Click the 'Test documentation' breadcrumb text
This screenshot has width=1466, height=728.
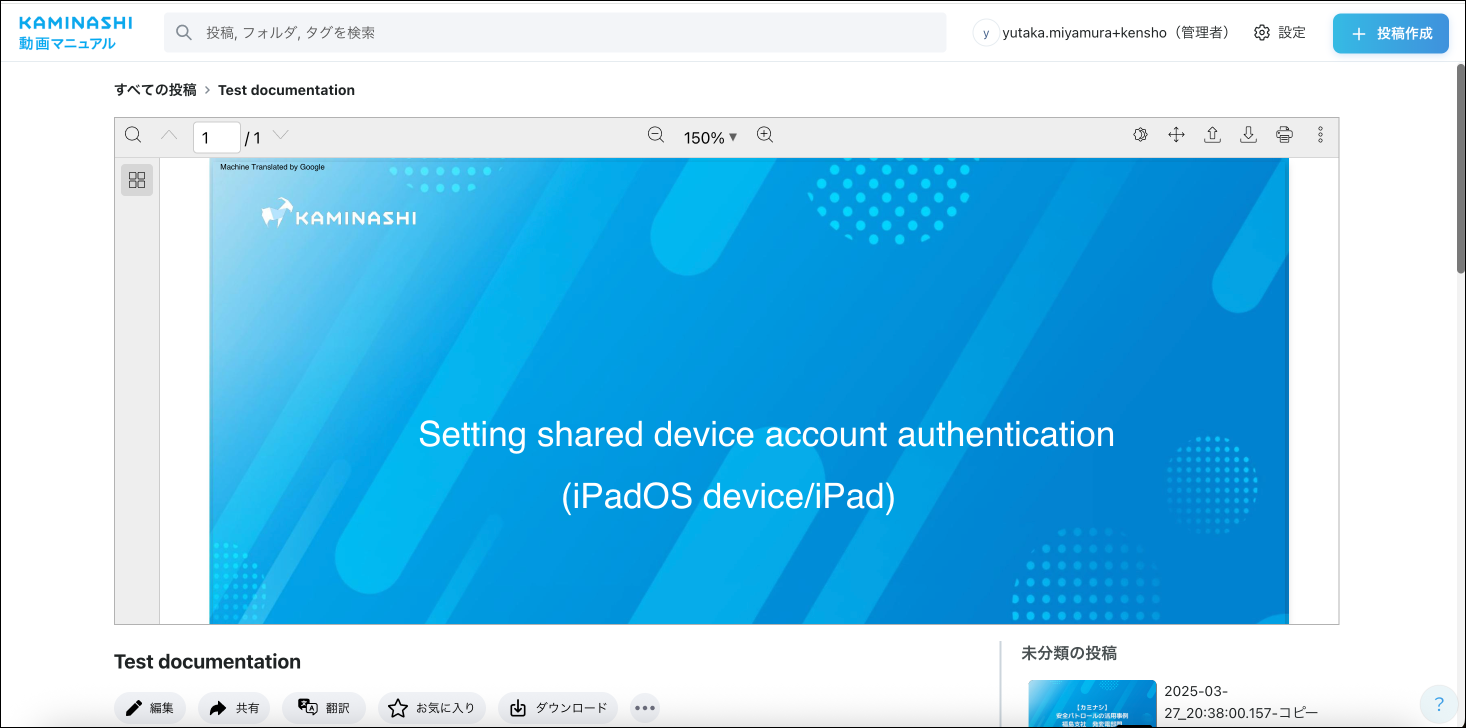pyautogui.click(x=286, y=90)
